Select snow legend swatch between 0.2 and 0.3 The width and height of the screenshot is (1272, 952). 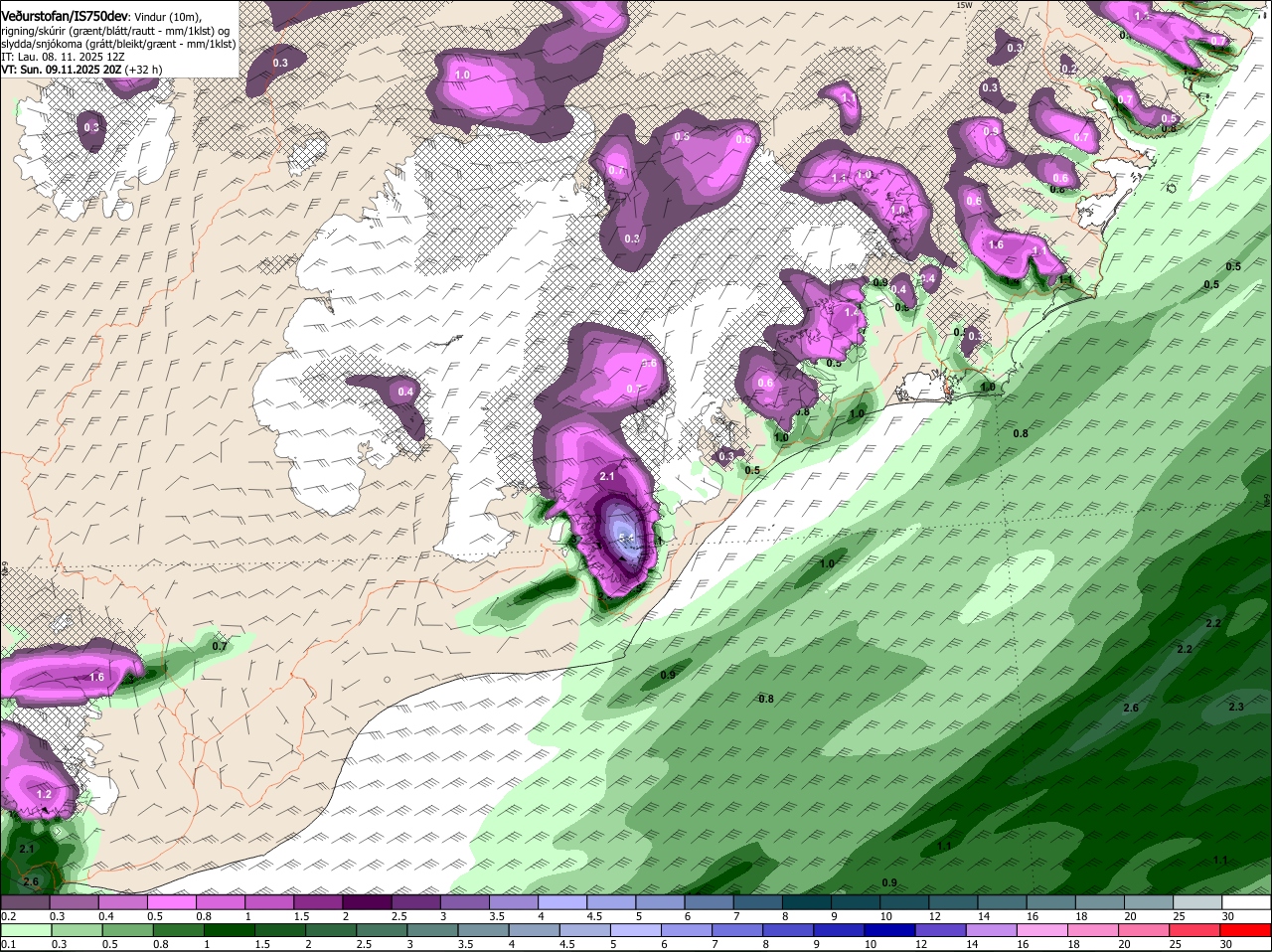[25, 901]
